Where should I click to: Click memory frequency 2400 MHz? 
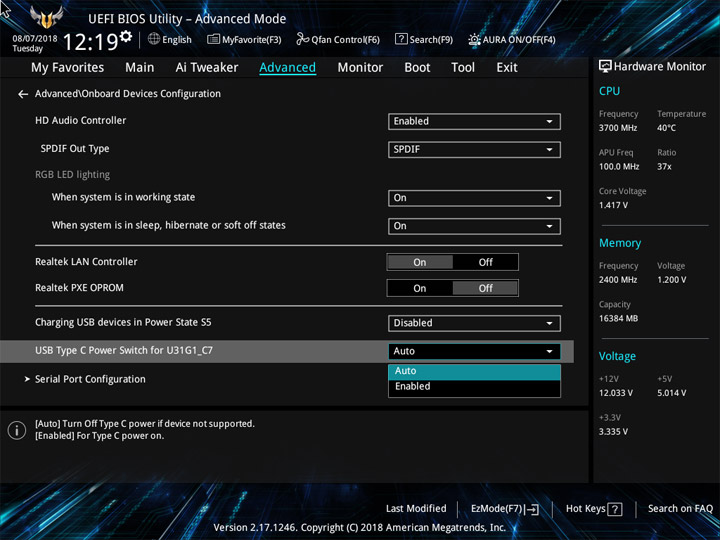[x=618, y=280]
